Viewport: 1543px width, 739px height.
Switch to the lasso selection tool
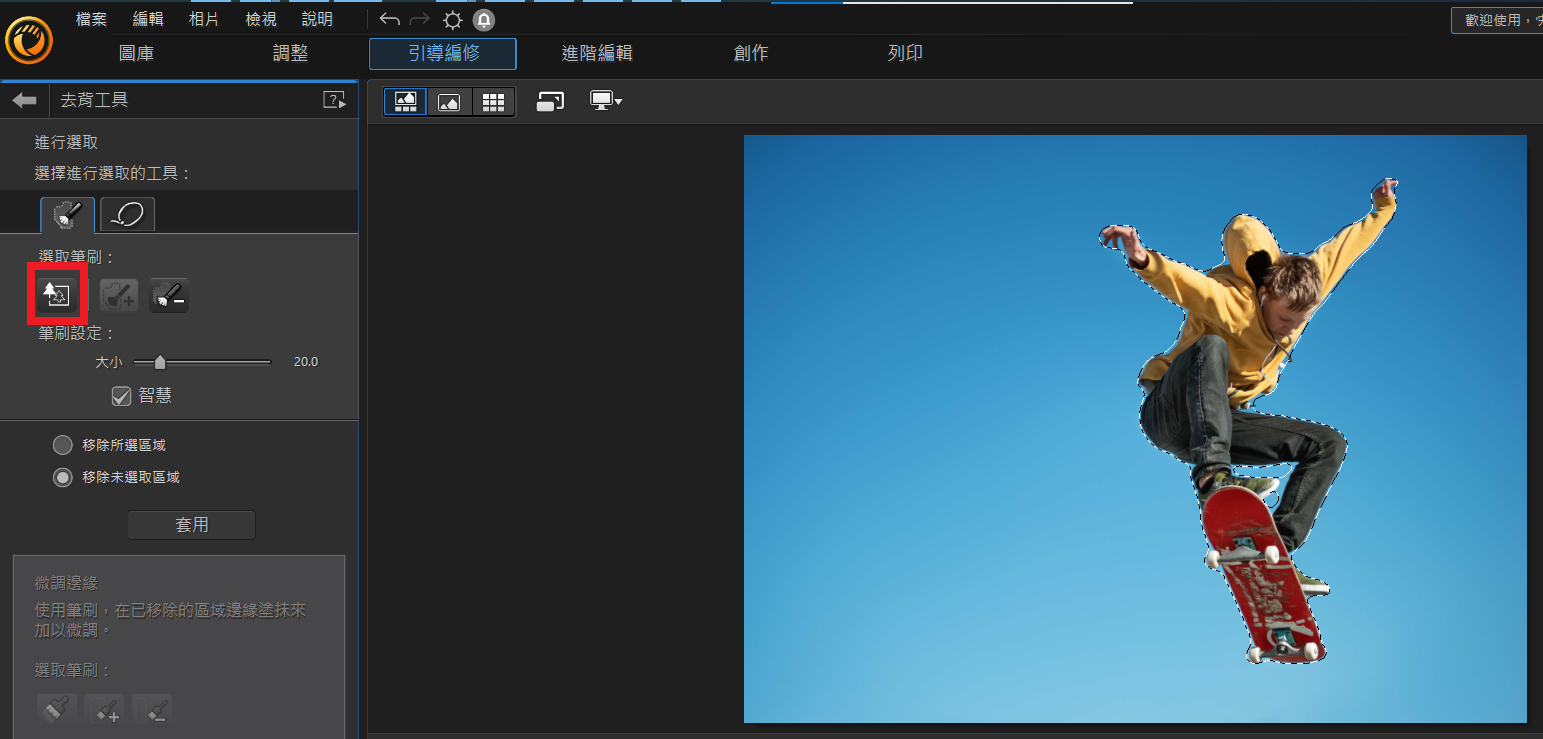[x=128, y=215]
